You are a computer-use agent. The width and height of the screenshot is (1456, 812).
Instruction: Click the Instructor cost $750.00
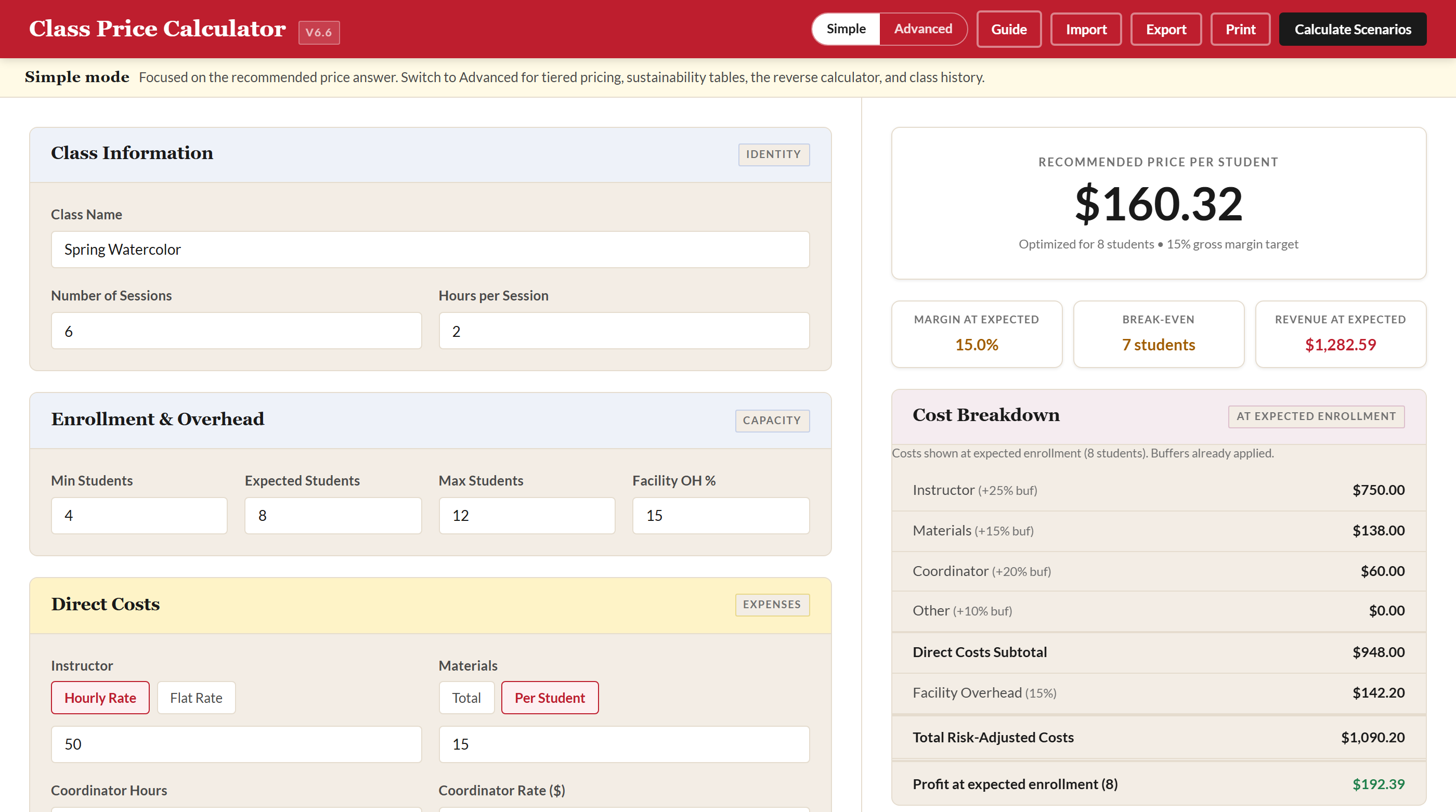point(1378,490)
